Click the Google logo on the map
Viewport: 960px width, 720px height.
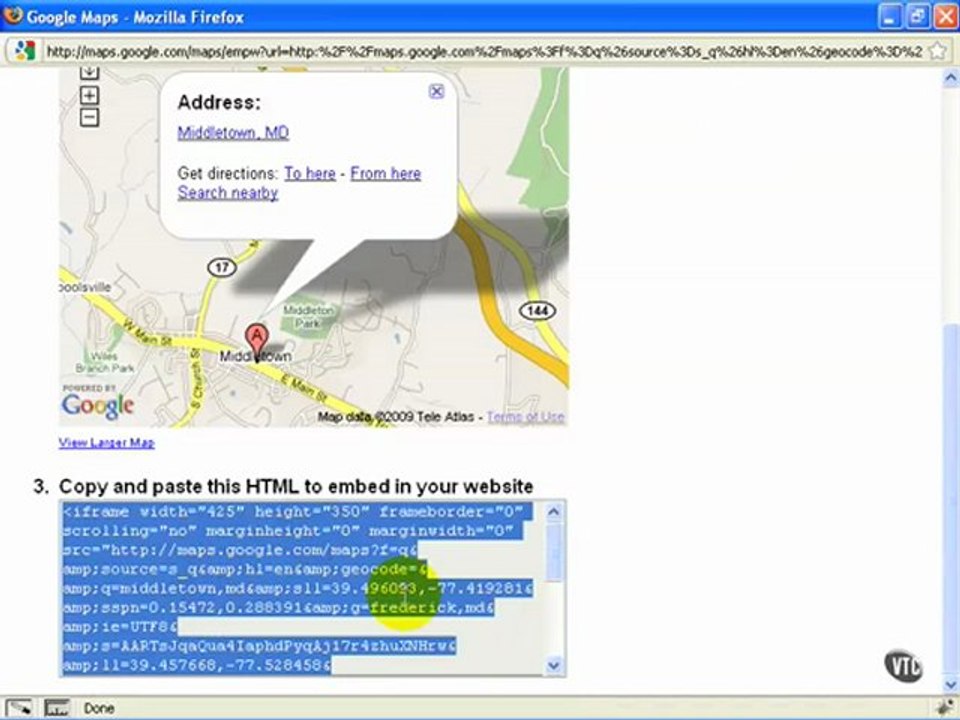(97, 405)
